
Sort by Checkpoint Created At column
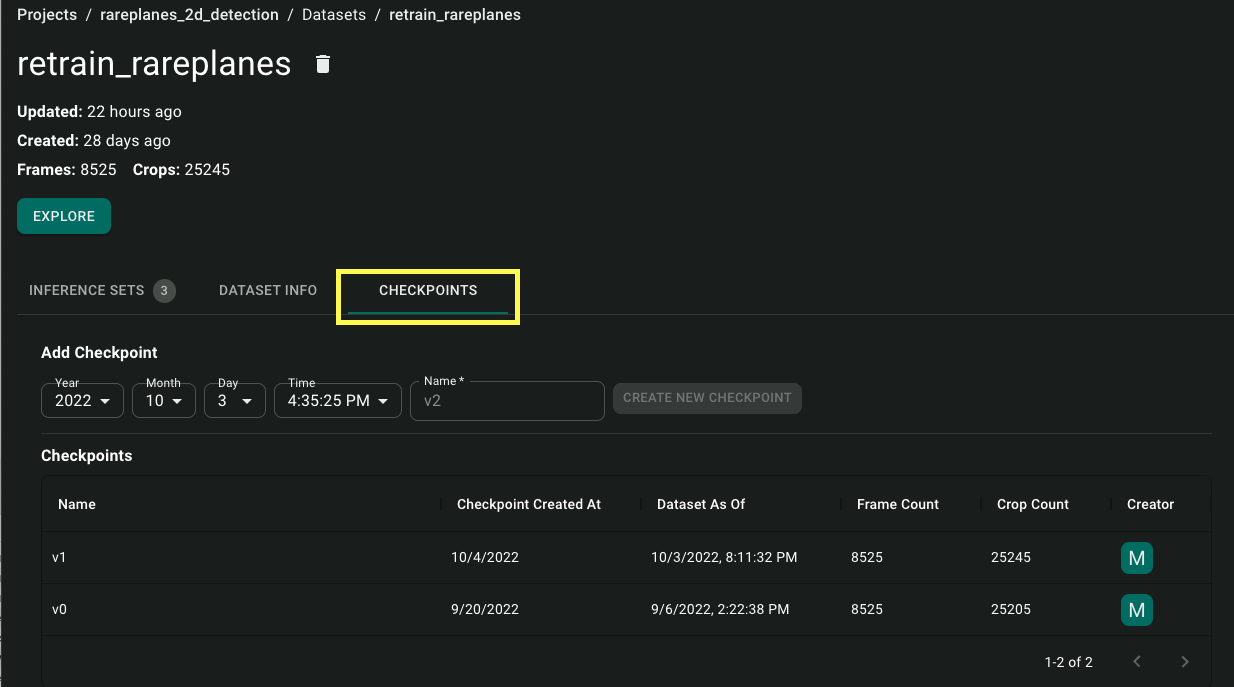(529, 505)
